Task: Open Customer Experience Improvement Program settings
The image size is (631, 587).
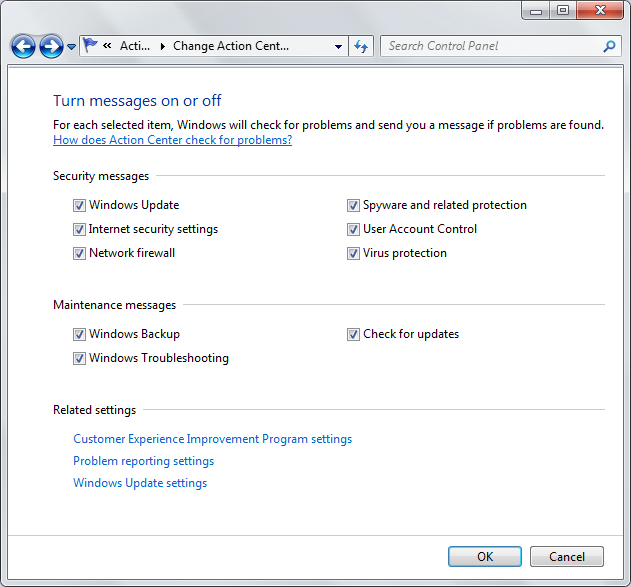Action: (x=212, y=439)
